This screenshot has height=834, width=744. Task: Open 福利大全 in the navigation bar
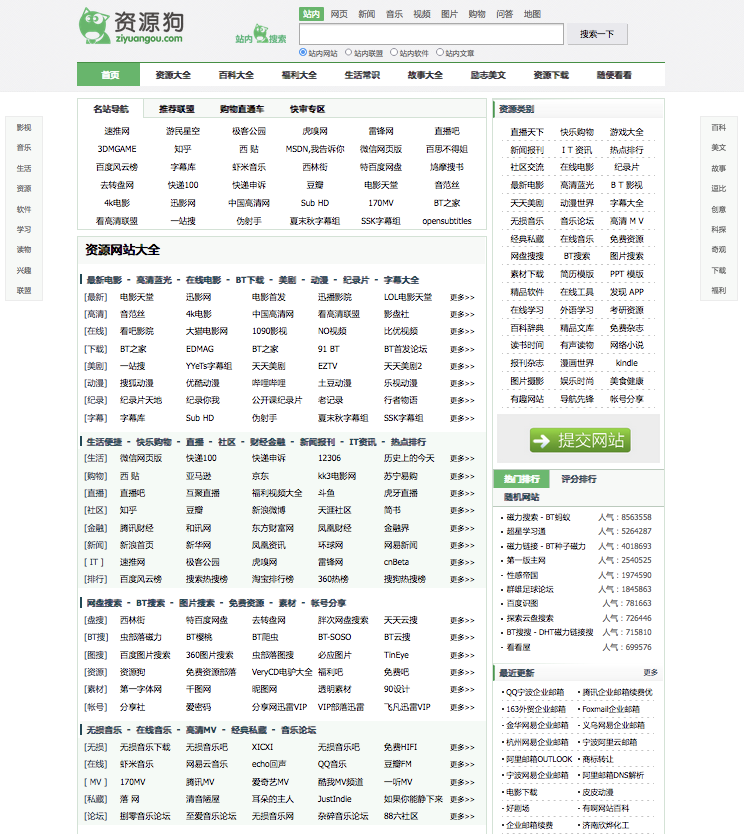pyautogui.click(x=299, y=75)
